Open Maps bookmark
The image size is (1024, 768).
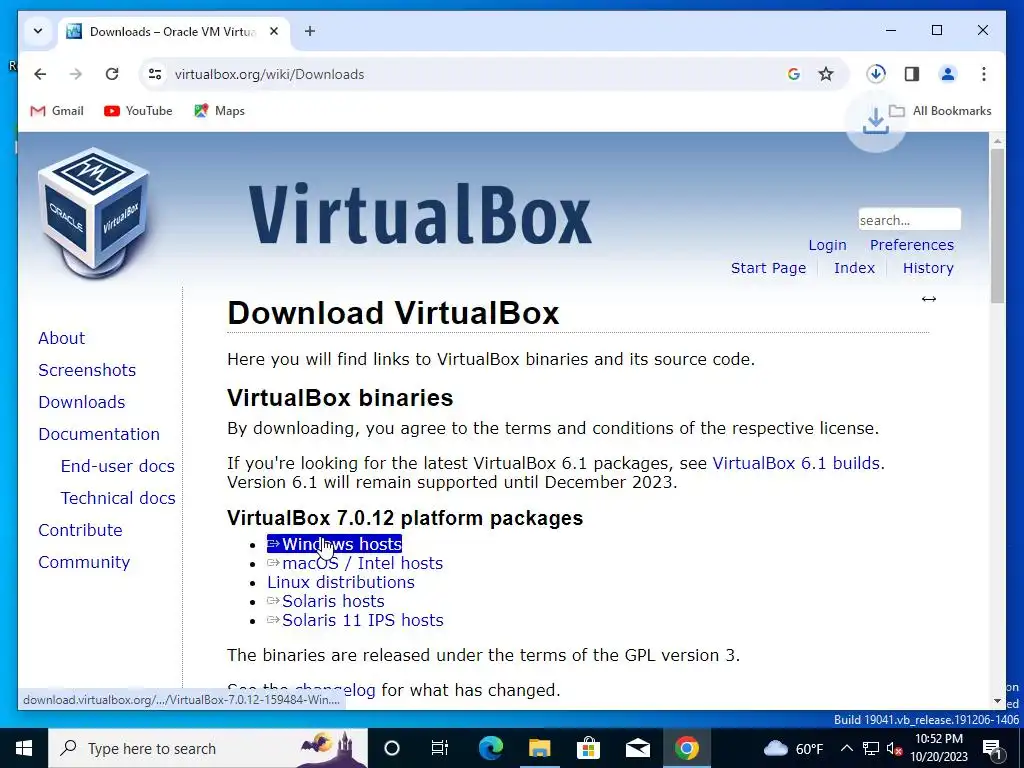[x=219, y=111]
